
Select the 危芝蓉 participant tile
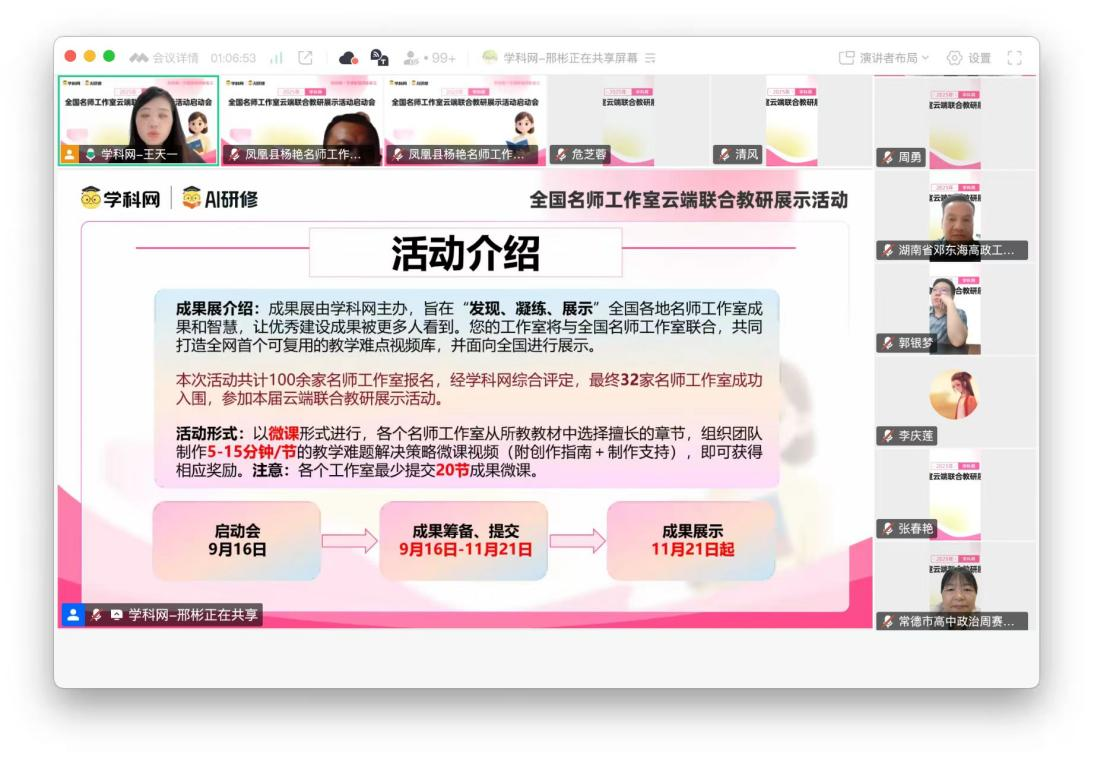tap(628, 120)
